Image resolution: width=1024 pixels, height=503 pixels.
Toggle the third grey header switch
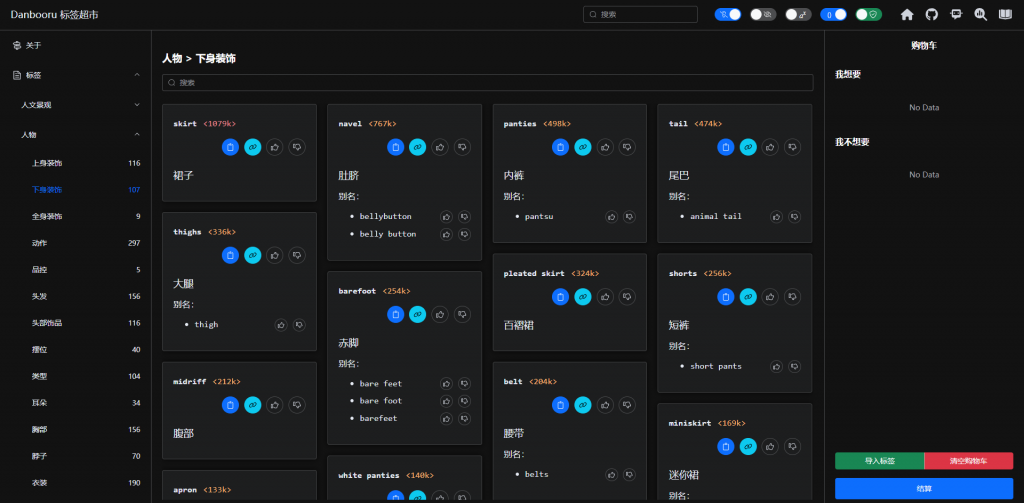[798, 14]
